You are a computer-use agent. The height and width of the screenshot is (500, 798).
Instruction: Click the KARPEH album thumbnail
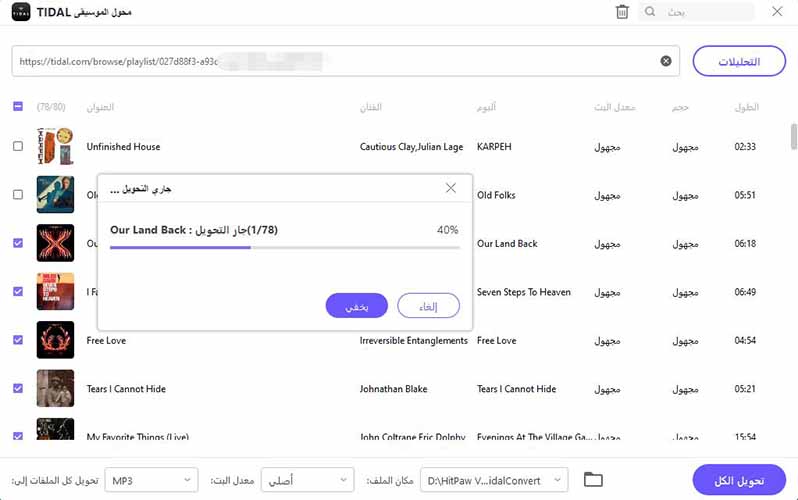pyautogui.click(x=55, y=146)
